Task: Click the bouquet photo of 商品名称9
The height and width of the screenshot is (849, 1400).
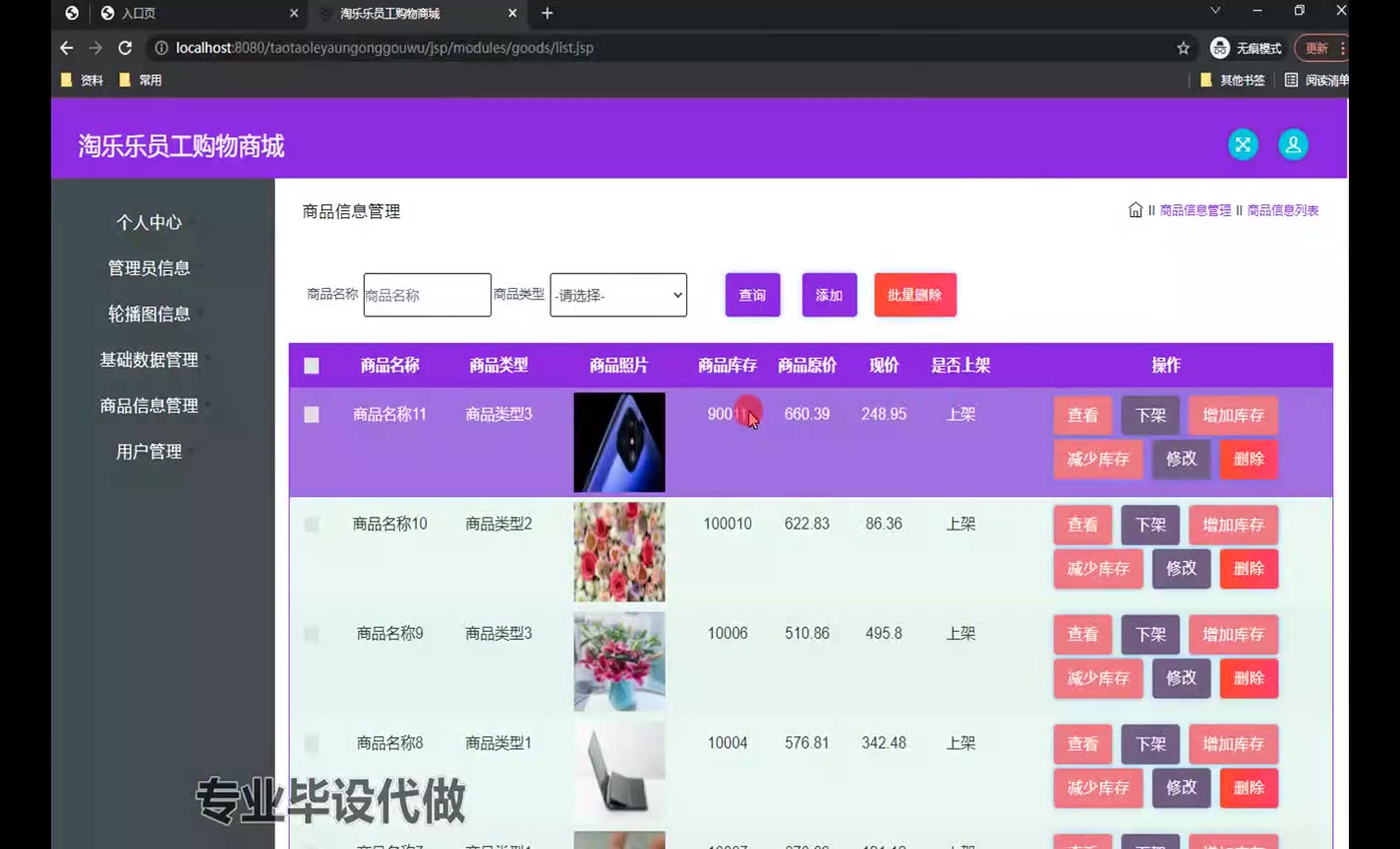Action: coord(619,661)
